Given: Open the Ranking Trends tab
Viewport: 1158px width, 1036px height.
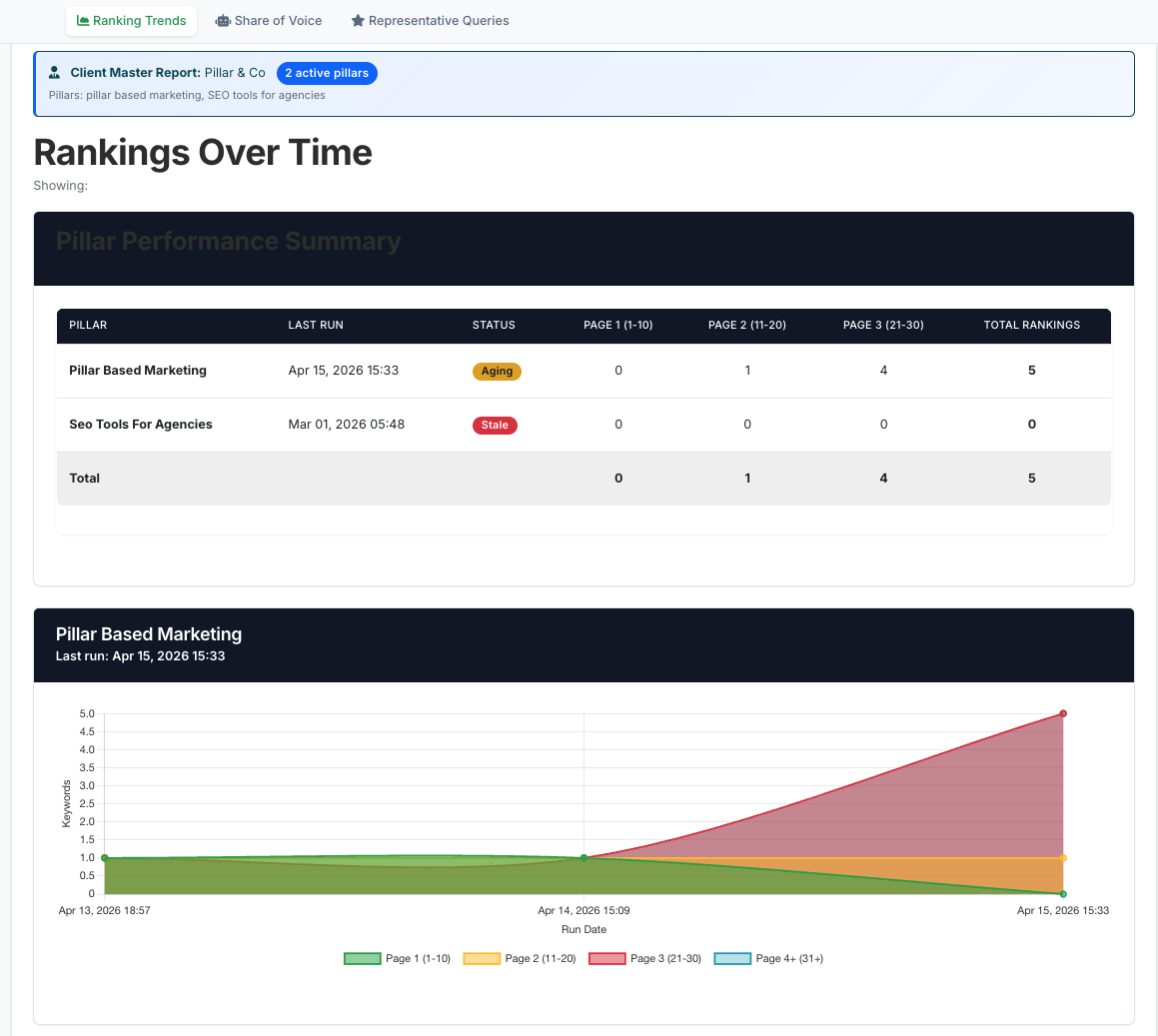Looking at the screenshot, I should [132, 21].
